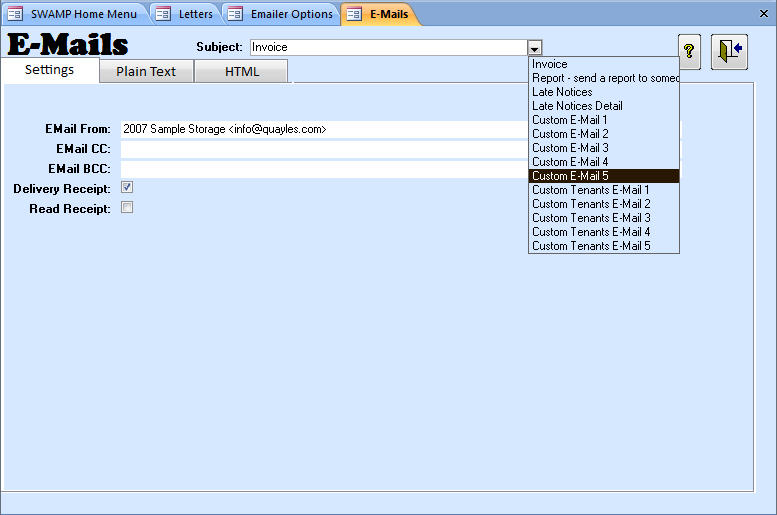Uncheck the Delivery Receipt checkbox
Screen dimensions: 777x515
pos(127,187)
